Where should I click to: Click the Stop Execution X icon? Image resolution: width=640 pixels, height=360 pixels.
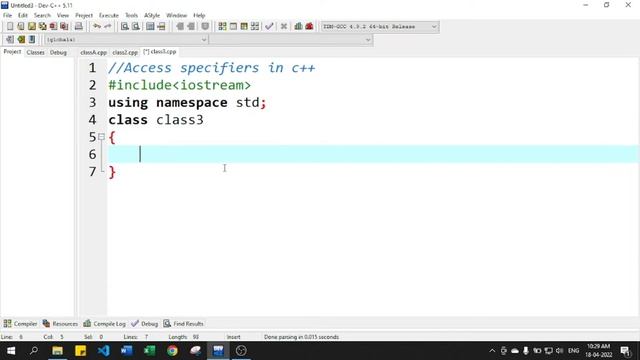click(284, 27)
